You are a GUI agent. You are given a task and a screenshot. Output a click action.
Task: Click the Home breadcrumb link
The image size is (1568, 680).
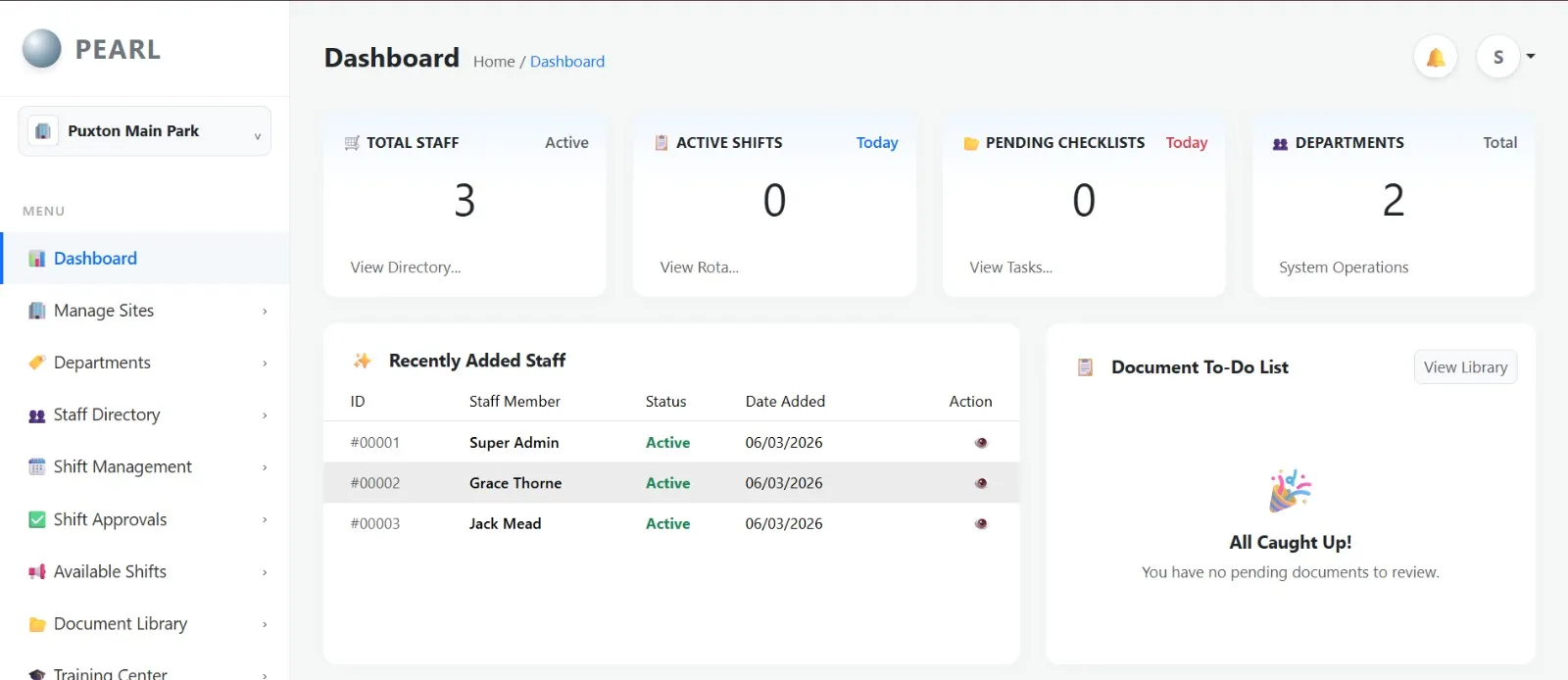(494, 62)
